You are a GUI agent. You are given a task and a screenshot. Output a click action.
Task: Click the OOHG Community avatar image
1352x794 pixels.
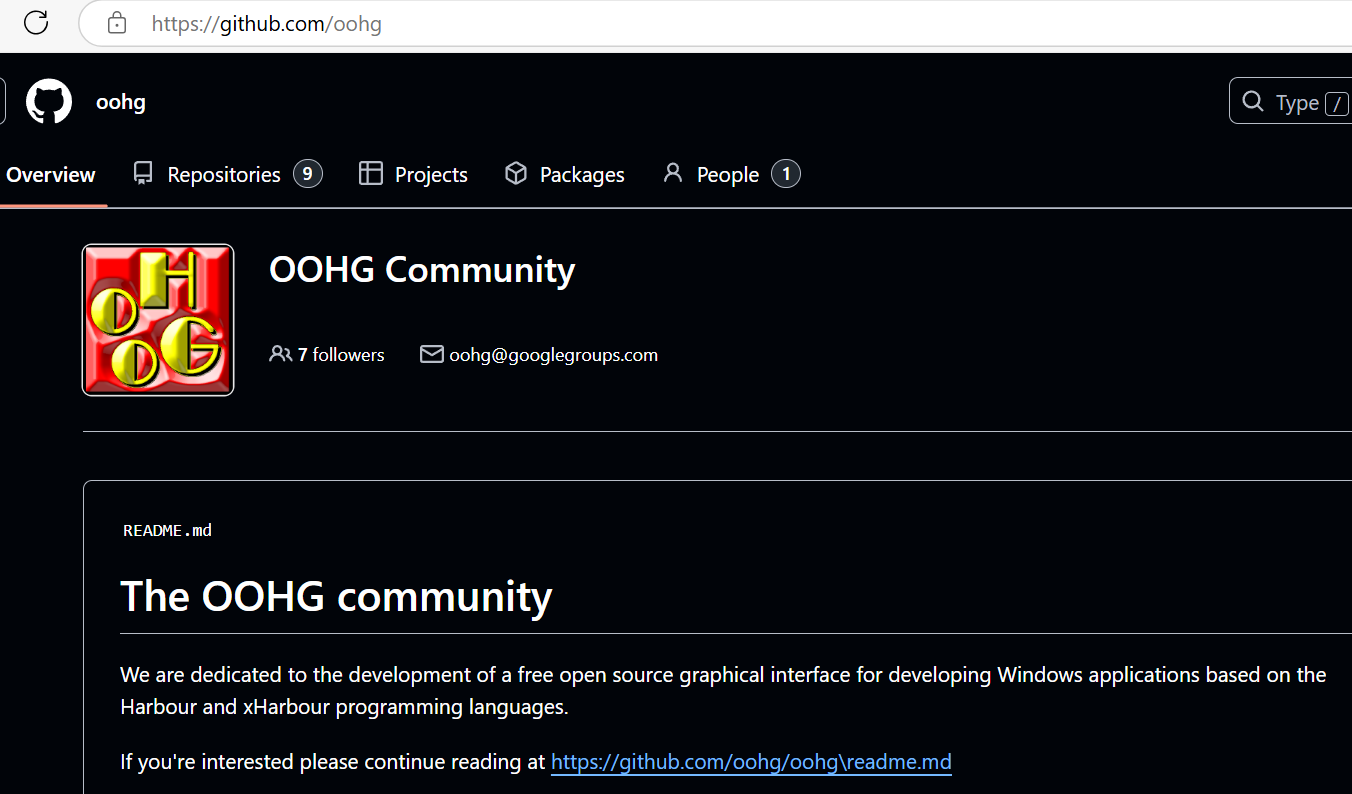point(158,320)
